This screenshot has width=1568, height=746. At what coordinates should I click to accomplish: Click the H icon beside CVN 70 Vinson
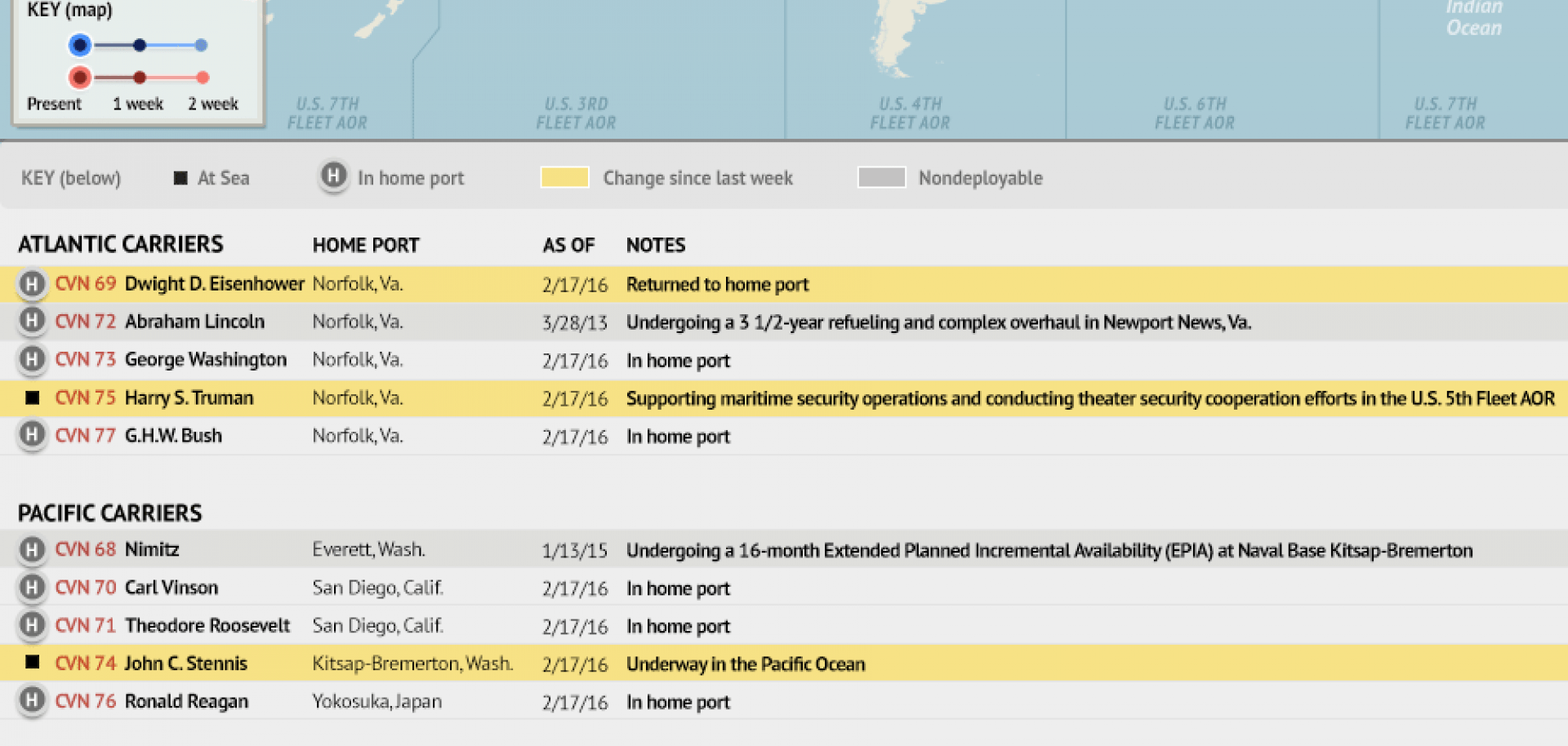32,587
